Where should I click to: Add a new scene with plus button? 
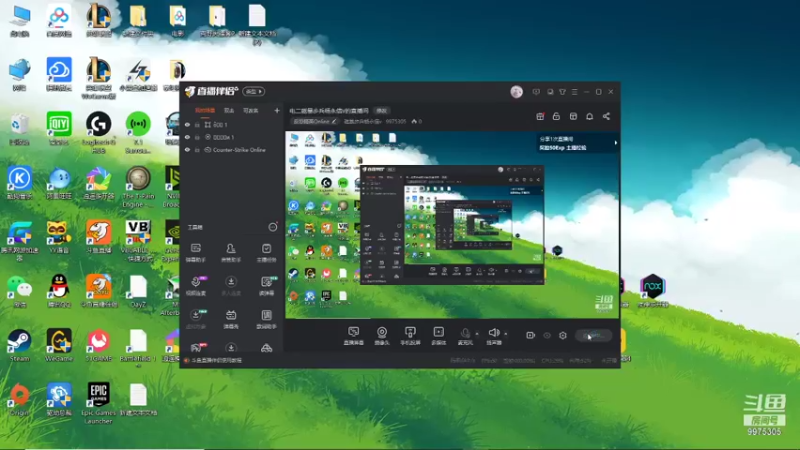pos(277,110)
